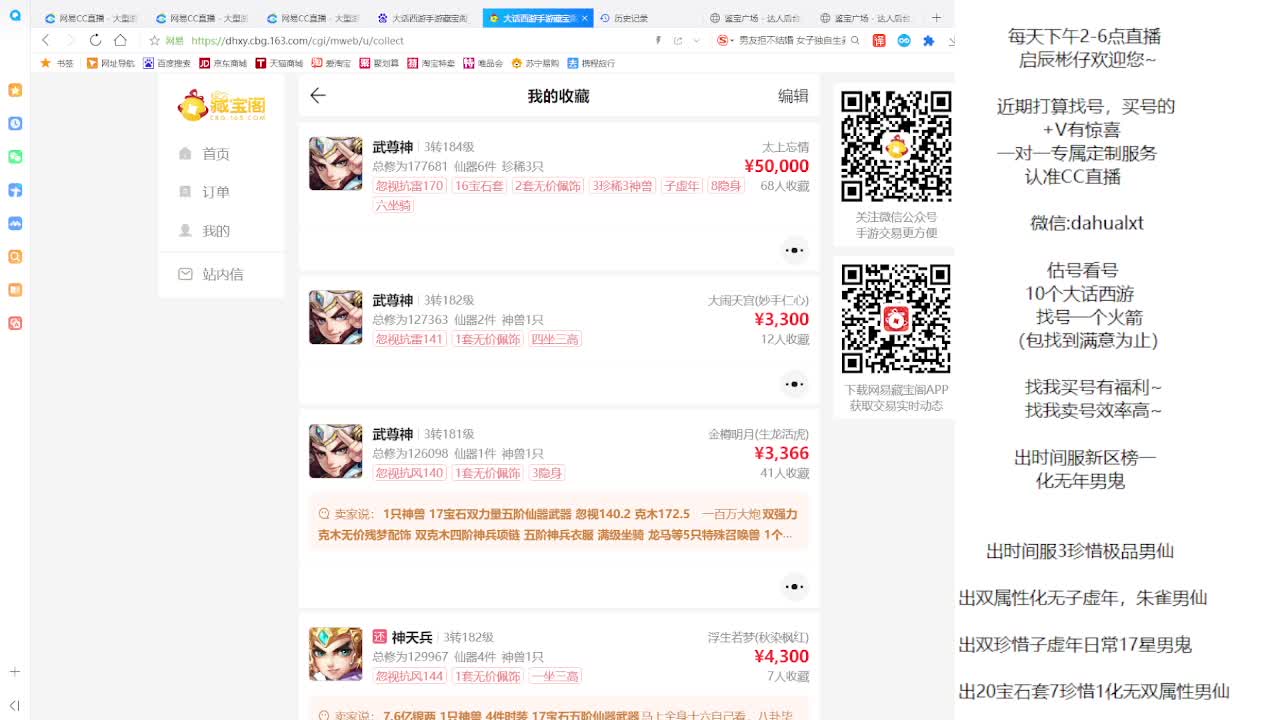
Task: Click the 忽视抗风140 tag
Action: [x=409, y=473]
